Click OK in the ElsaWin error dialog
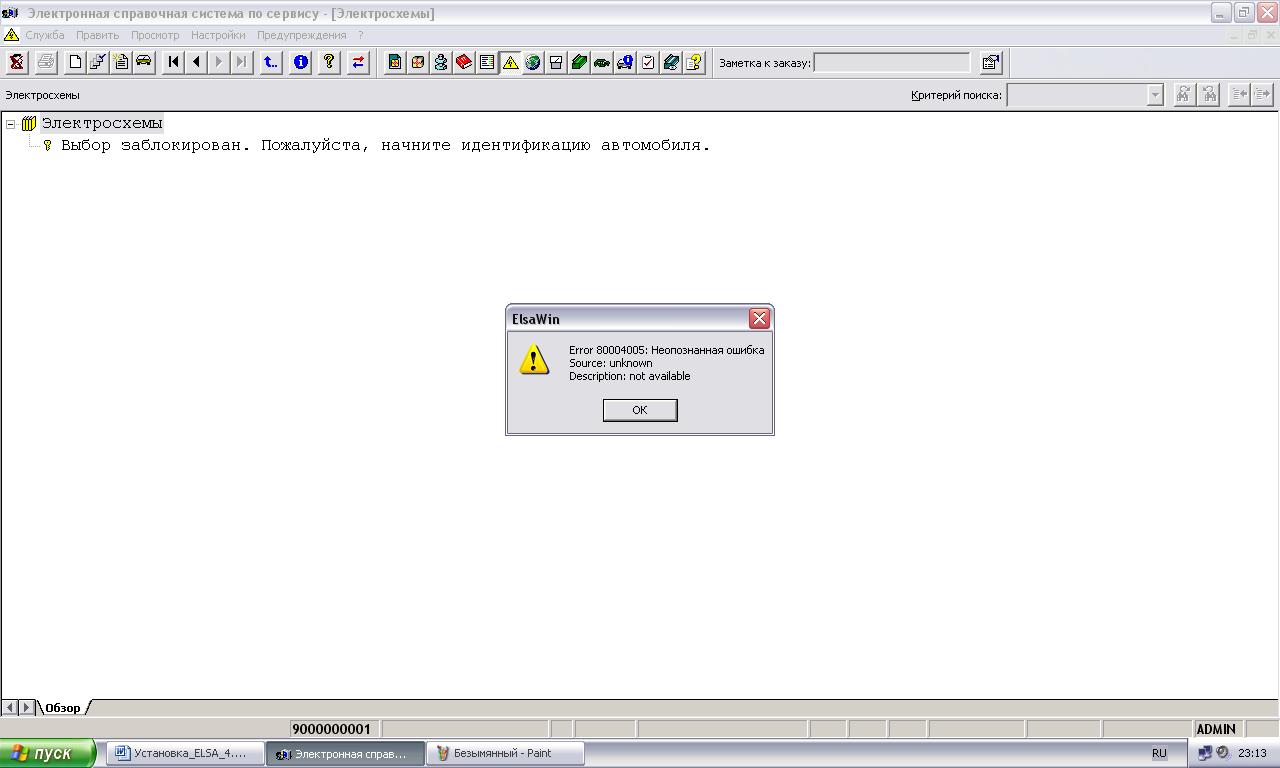Image resolution: width=1280 pixels, height=768 pixels. [x=640, y=410]
